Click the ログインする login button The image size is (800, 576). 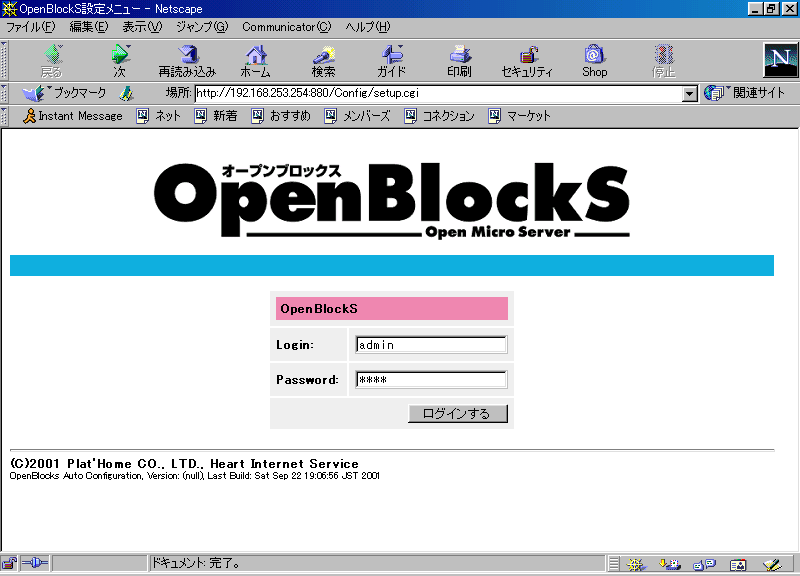pos(458,413)
